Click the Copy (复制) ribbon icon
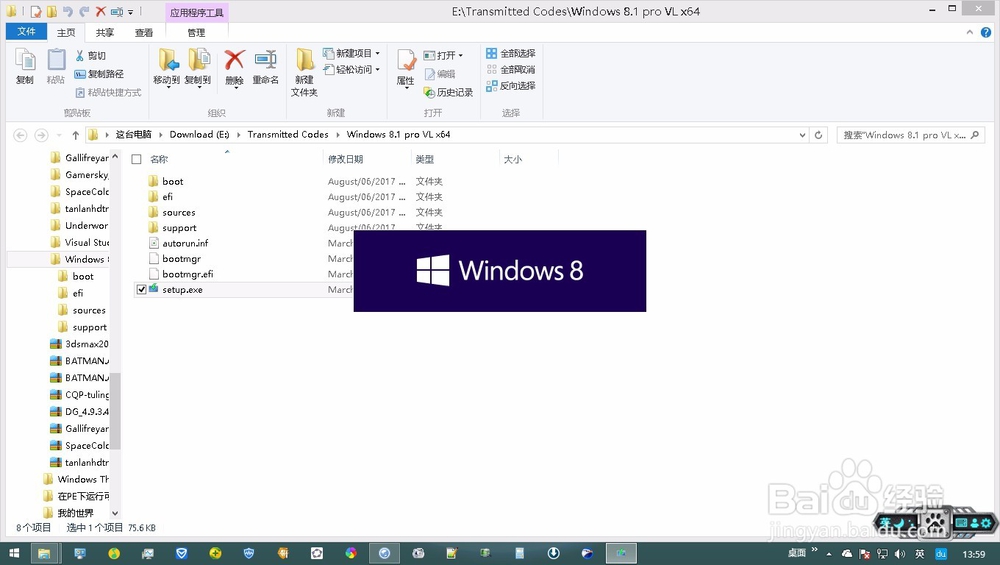This screenshot has height=565, width=1000. [x=25, y=66]
